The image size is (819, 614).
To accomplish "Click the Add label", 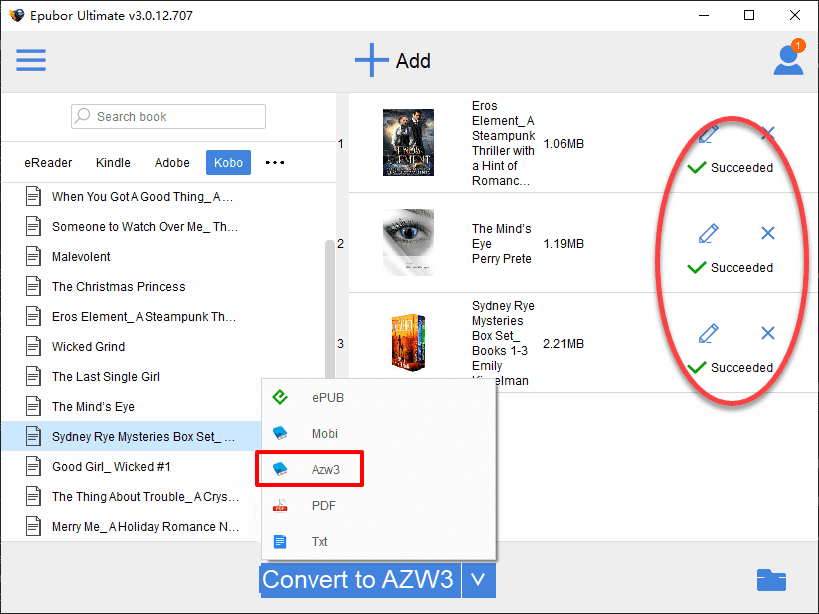I will pos(413,61).
